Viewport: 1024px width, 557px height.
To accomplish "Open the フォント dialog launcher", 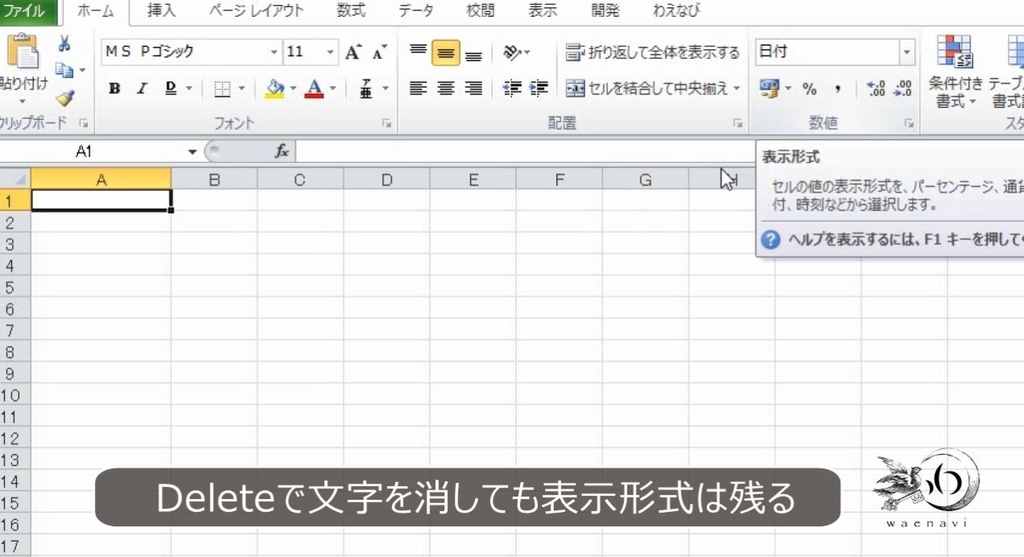I will click(x=387, y=123).
